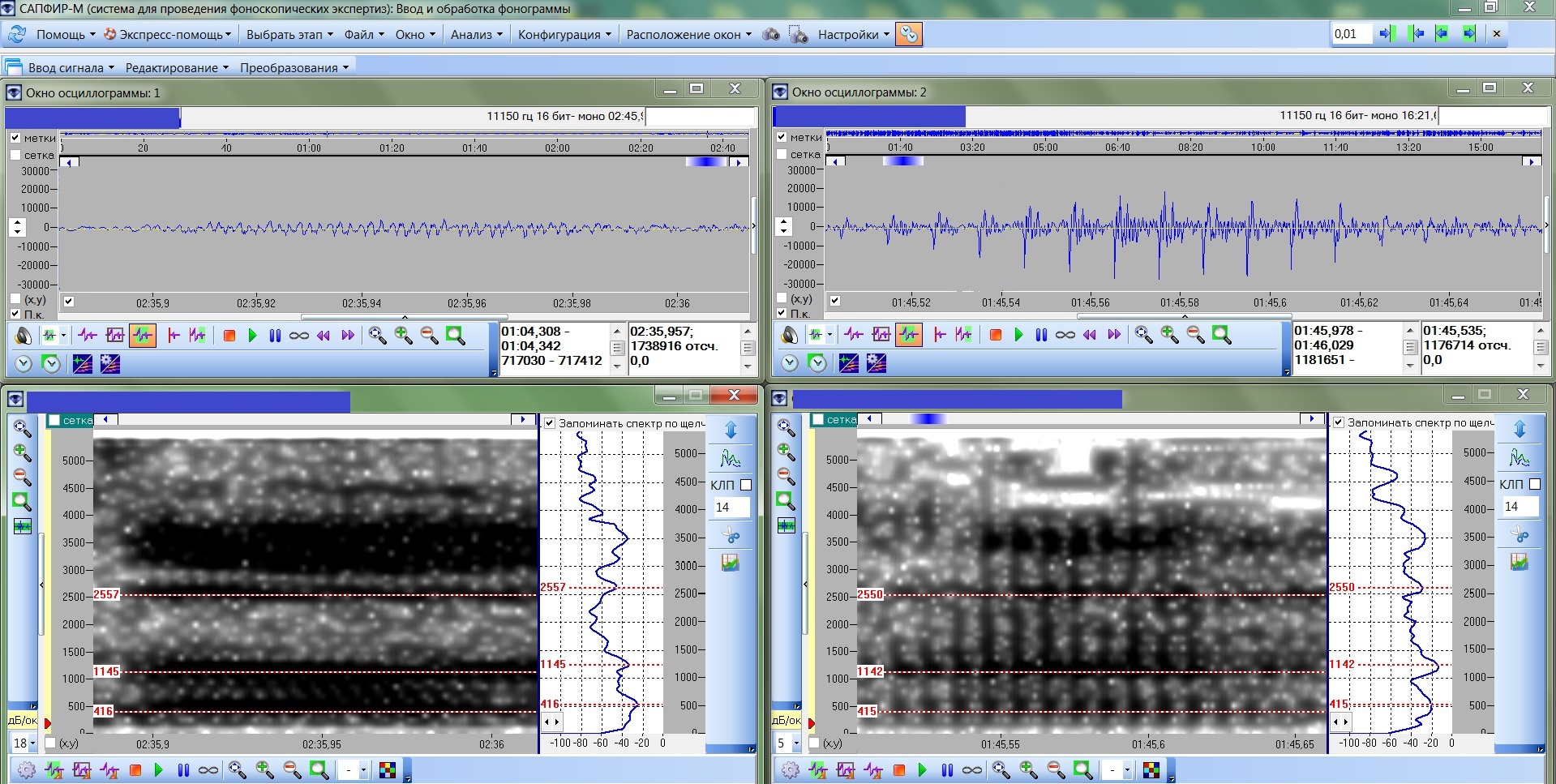Viewport: 1556px width, 784px height.
Task: Click the blue scroll thumb in oscillogram window 2 overview
Action: (903, 161)
